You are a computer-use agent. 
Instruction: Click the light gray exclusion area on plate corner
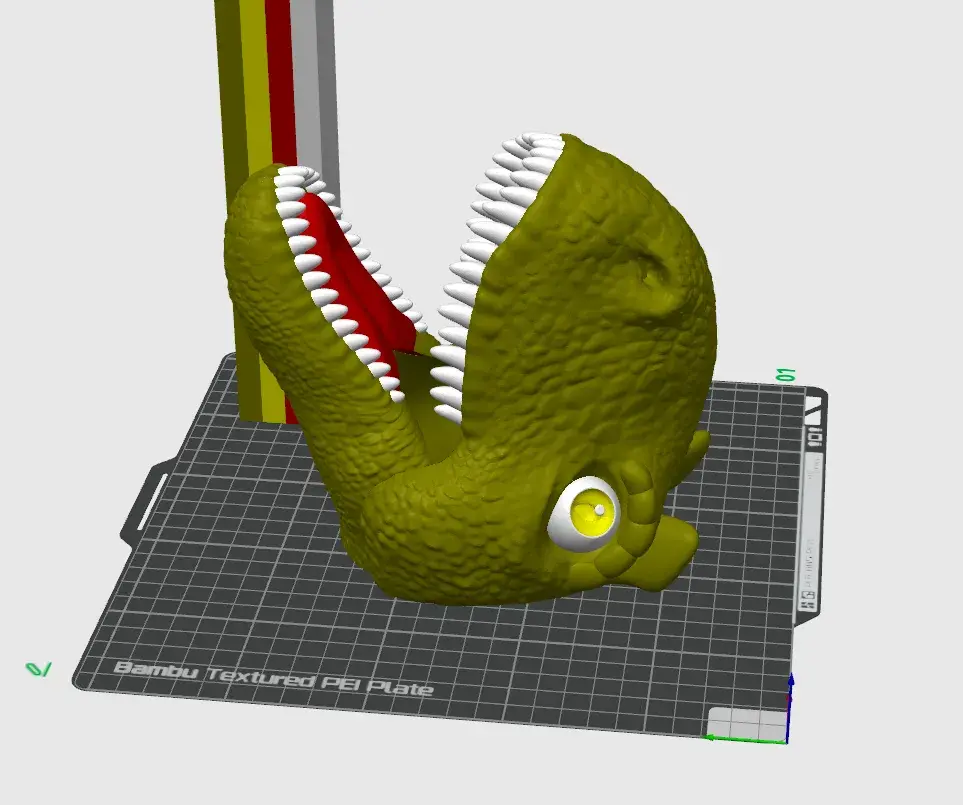point(746,722)
